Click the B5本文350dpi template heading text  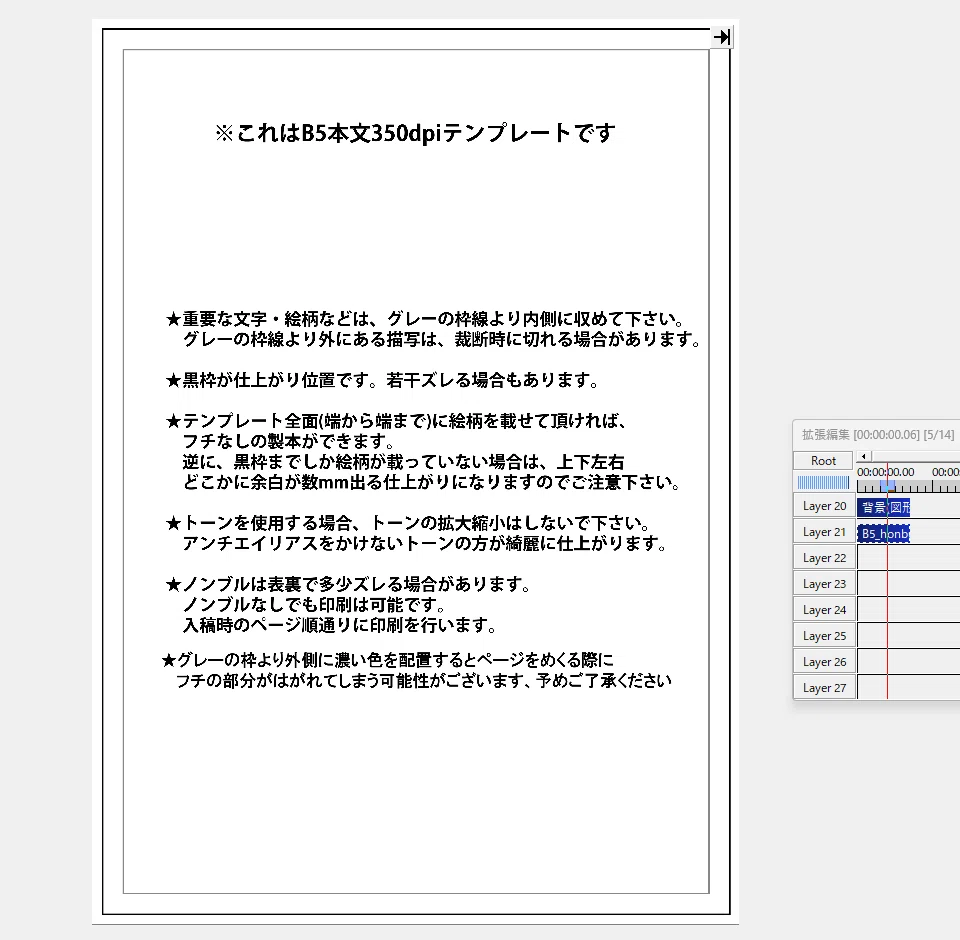click(x=414, y=133)
